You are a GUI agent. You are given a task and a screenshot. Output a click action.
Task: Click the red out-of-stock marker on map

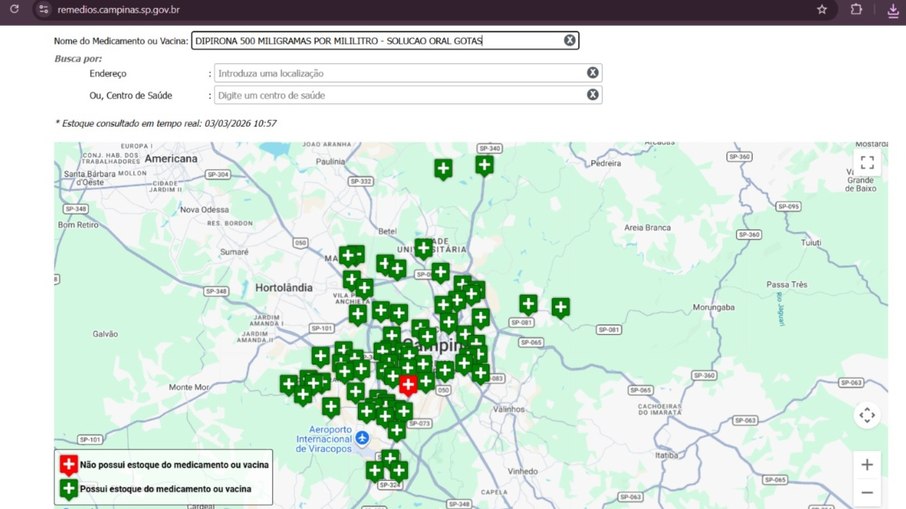408,385
